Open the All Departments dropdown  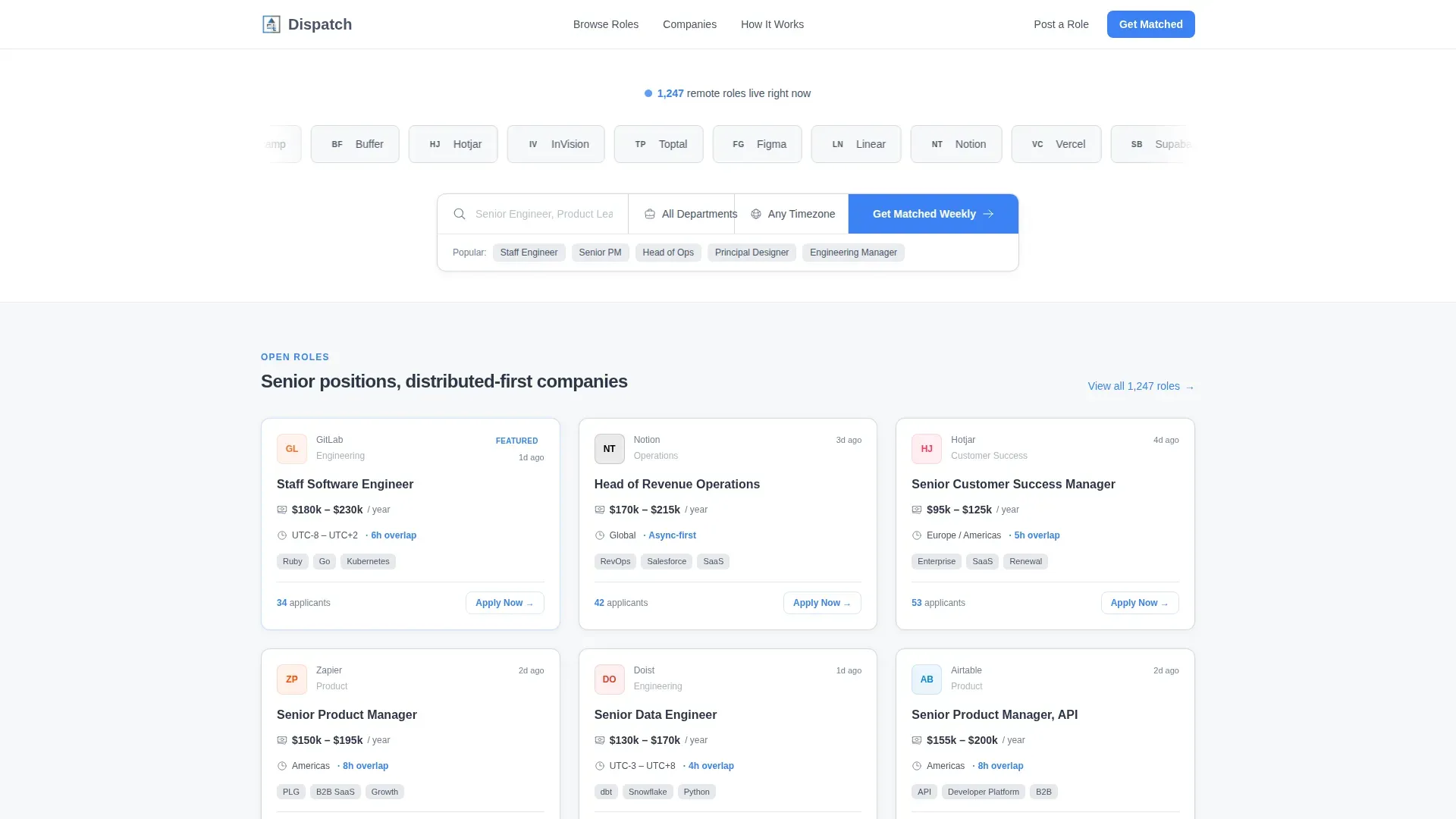coord(682,214)
